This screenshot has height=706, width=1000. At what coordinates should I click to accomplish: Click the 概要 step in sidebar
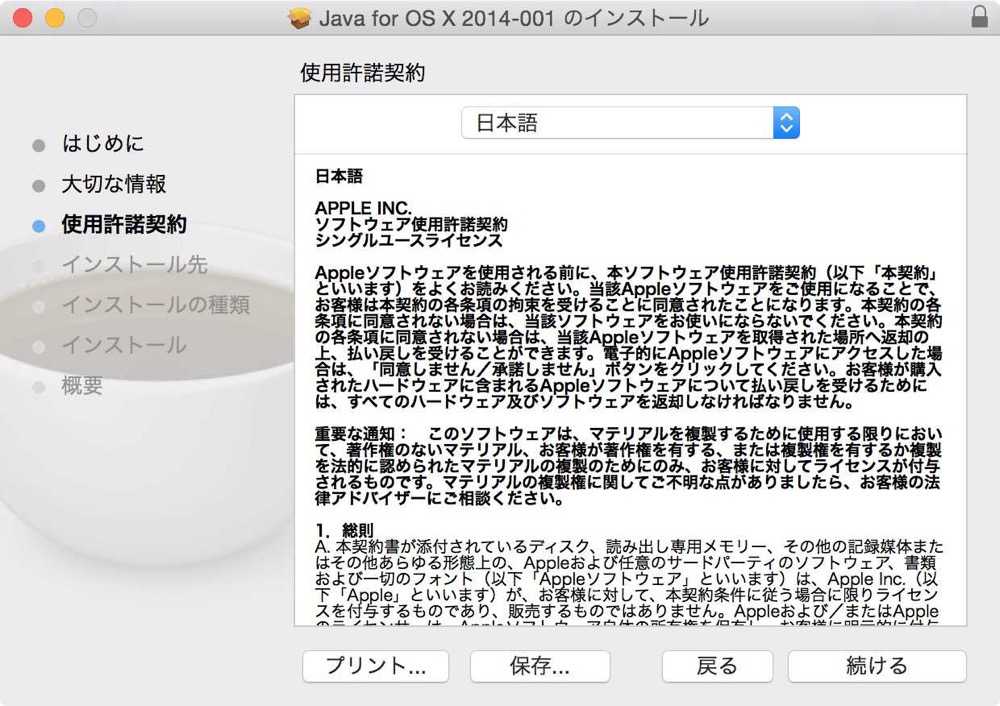[x=82, y=385]
